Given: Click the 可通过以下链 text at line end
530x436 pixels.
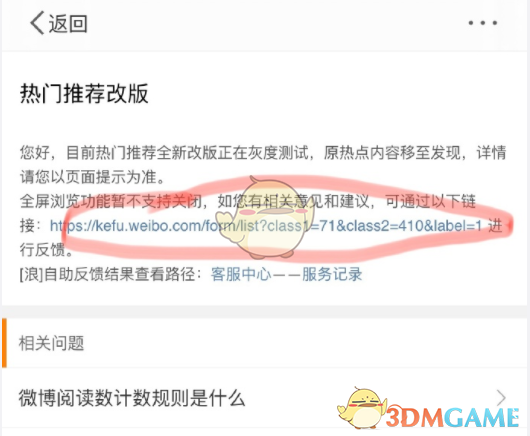Looking at the screenshot, I should coord(431,201).
